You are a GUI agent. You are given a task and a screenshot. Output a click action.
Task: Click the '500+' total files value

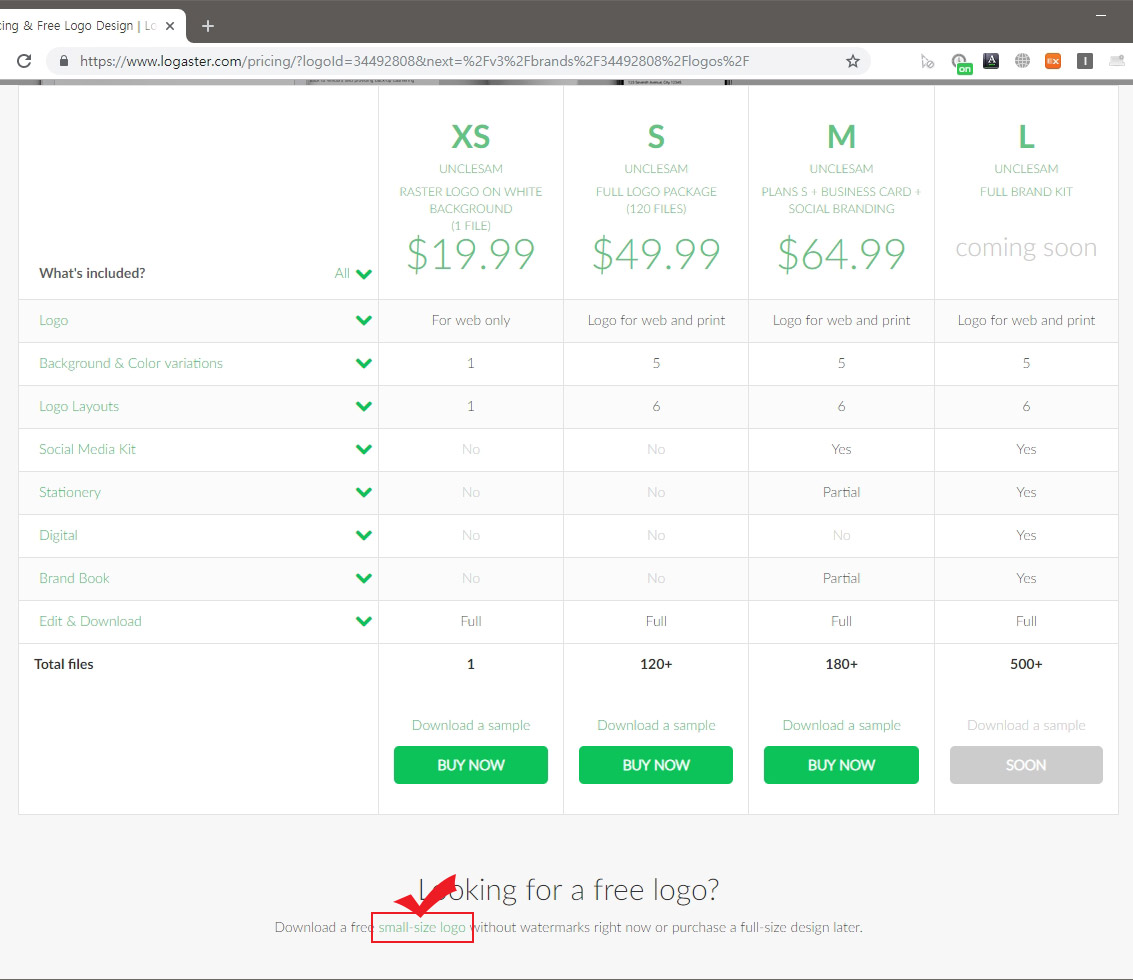[x=1026, y=664]
